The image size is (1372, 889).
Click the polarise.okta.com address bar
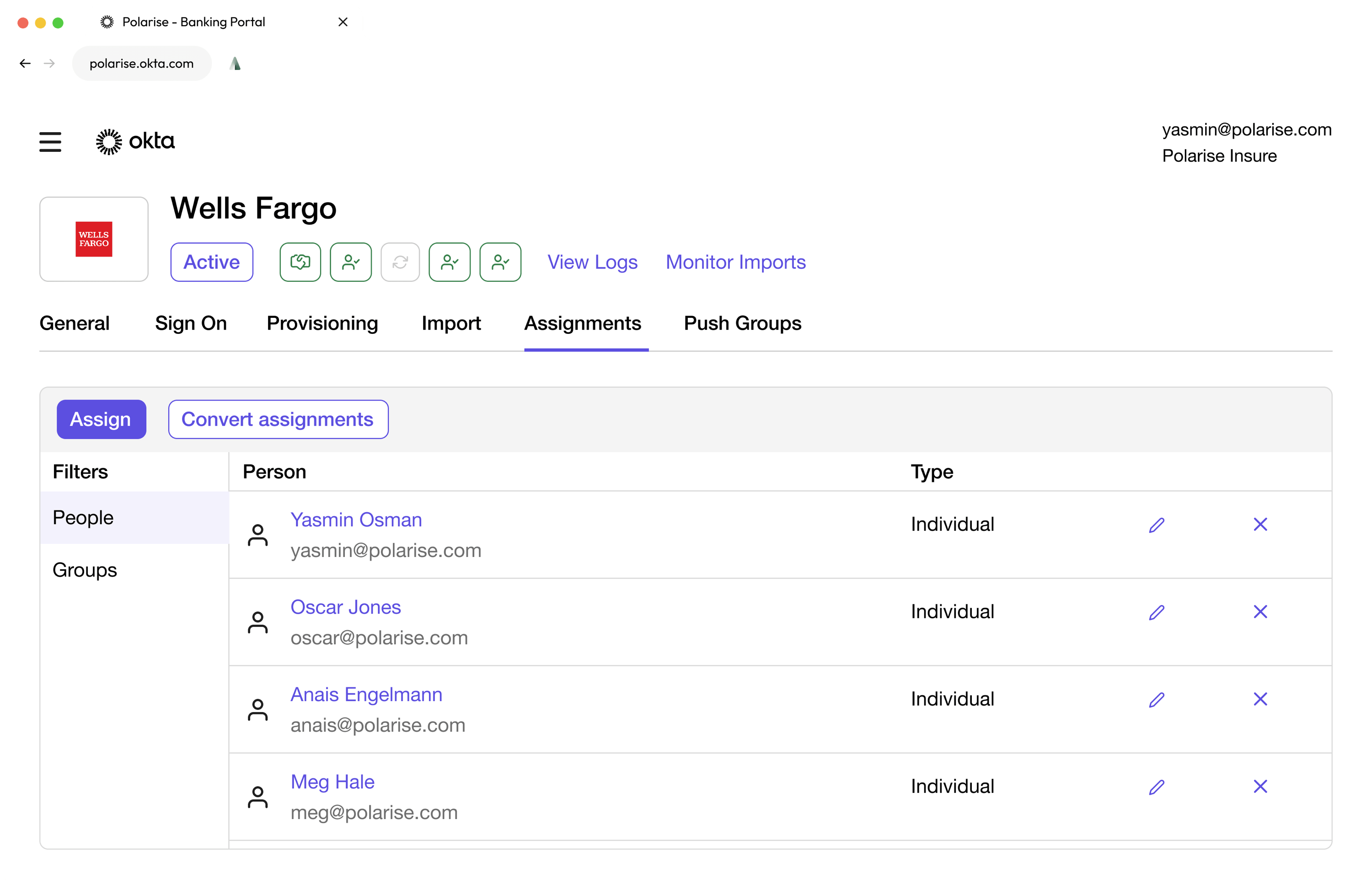(142, 64)
